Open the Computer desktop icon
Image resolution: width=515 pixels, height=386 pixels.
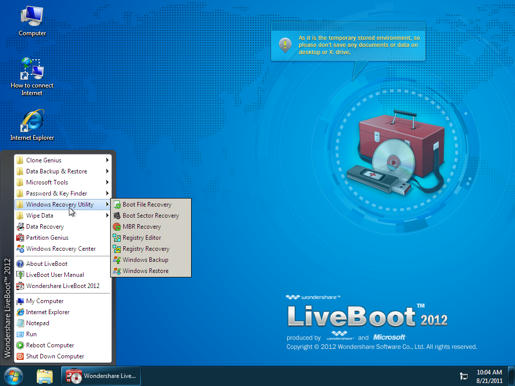tap(32, 21)
